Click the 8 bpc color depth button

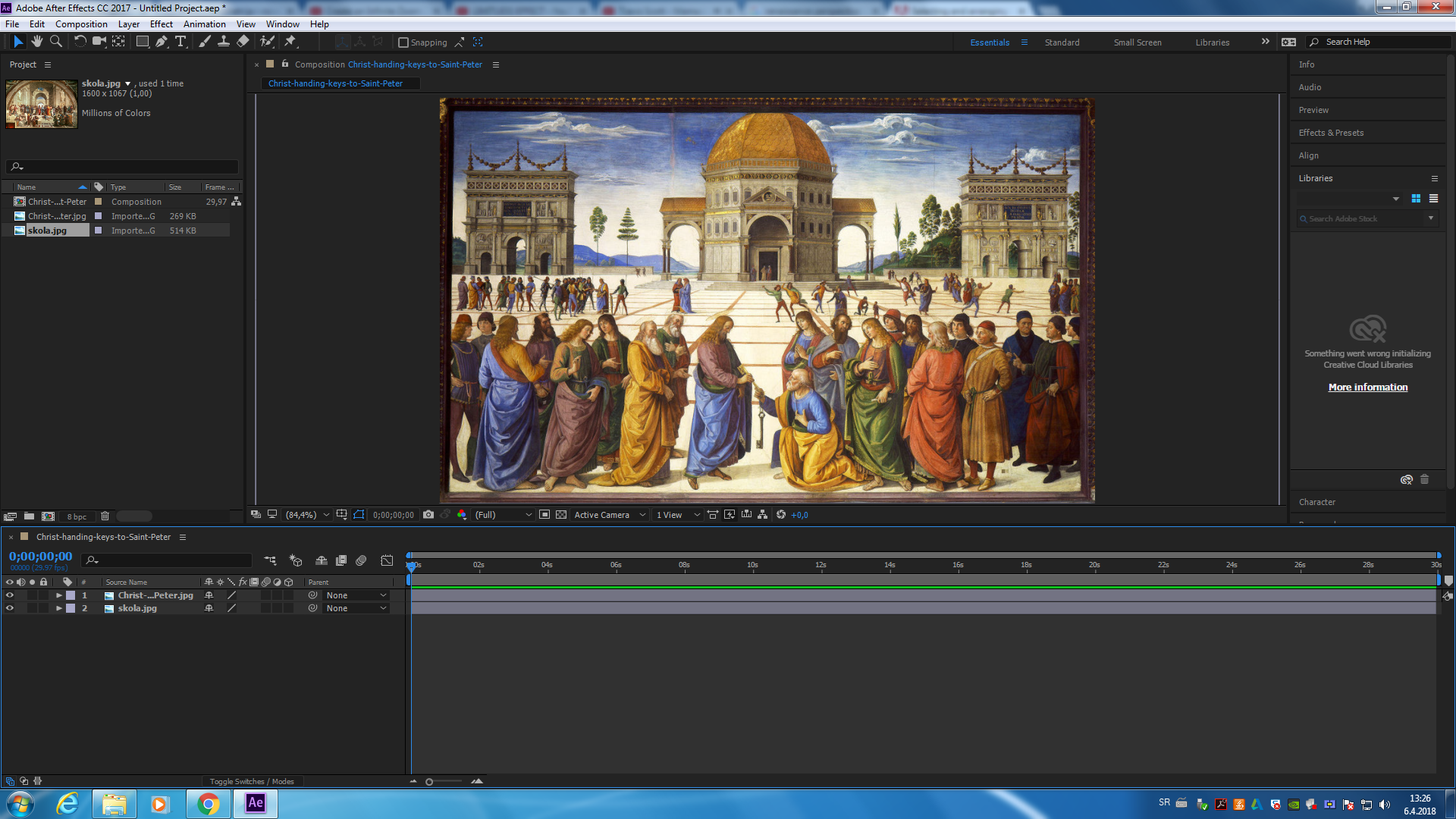point(77,516)
